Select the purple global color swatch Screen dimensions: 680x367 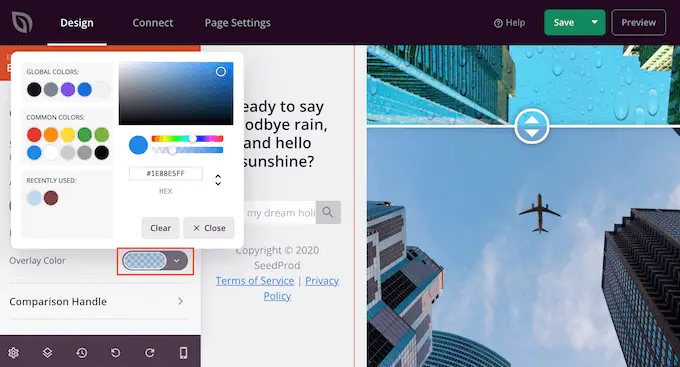pyautogui.click(x=68, y=89)
